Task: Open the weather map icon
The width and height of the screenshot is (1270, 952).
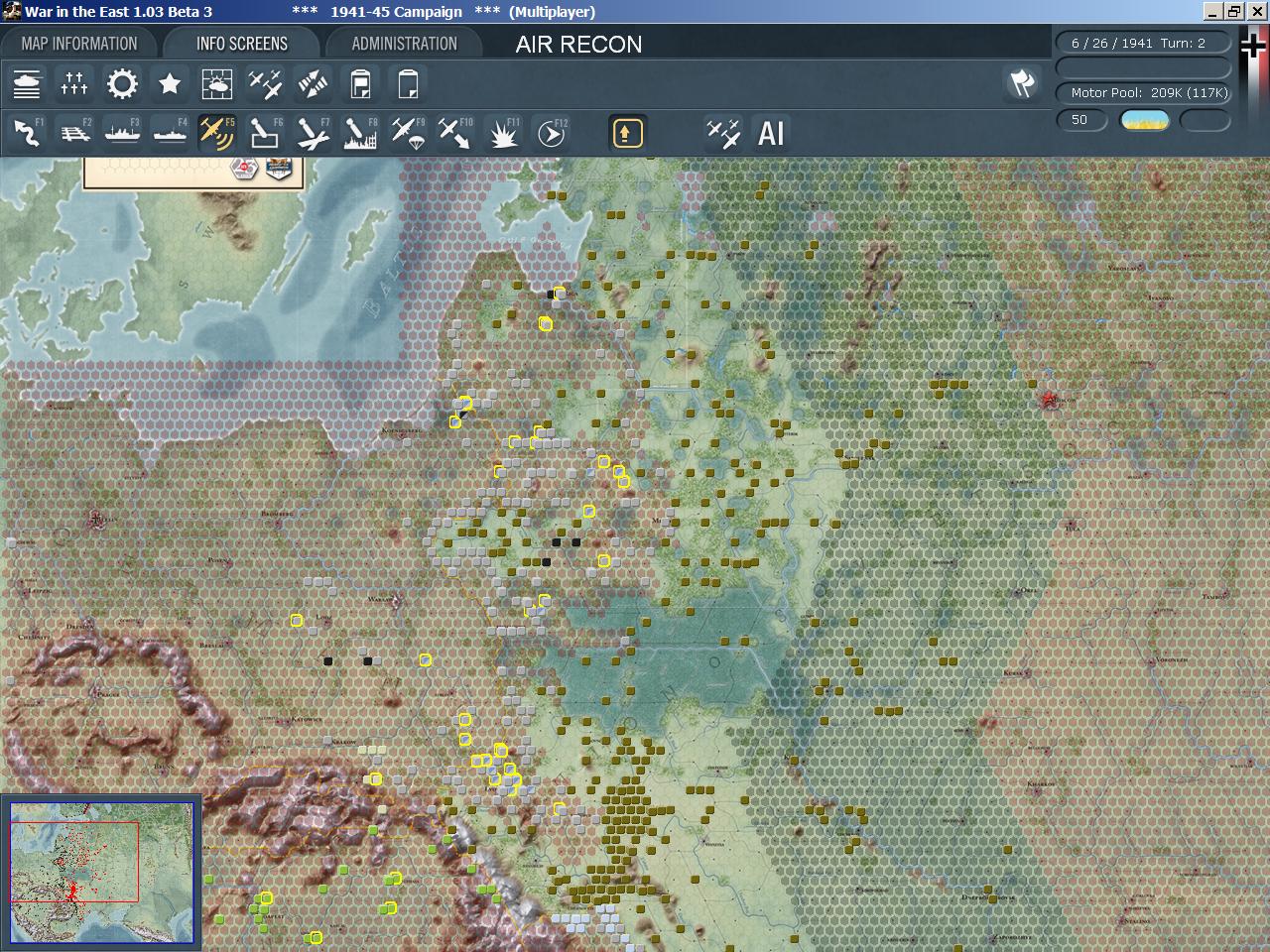Action: (x=217, y=84)
